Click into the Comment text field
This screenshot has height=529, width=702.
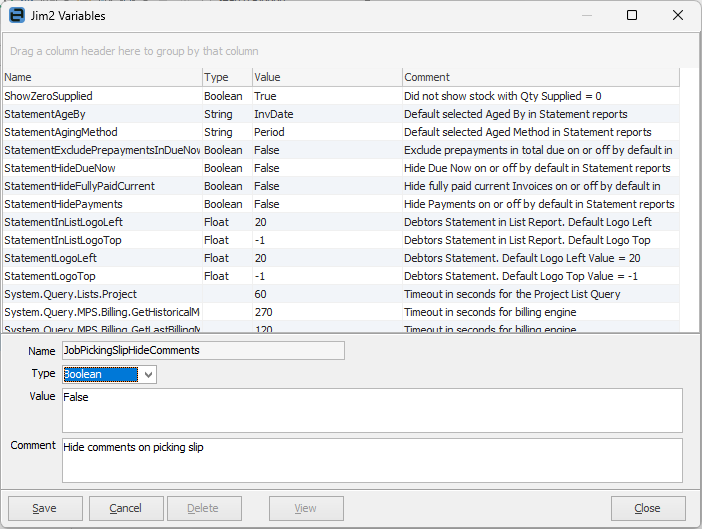[372, 460]
